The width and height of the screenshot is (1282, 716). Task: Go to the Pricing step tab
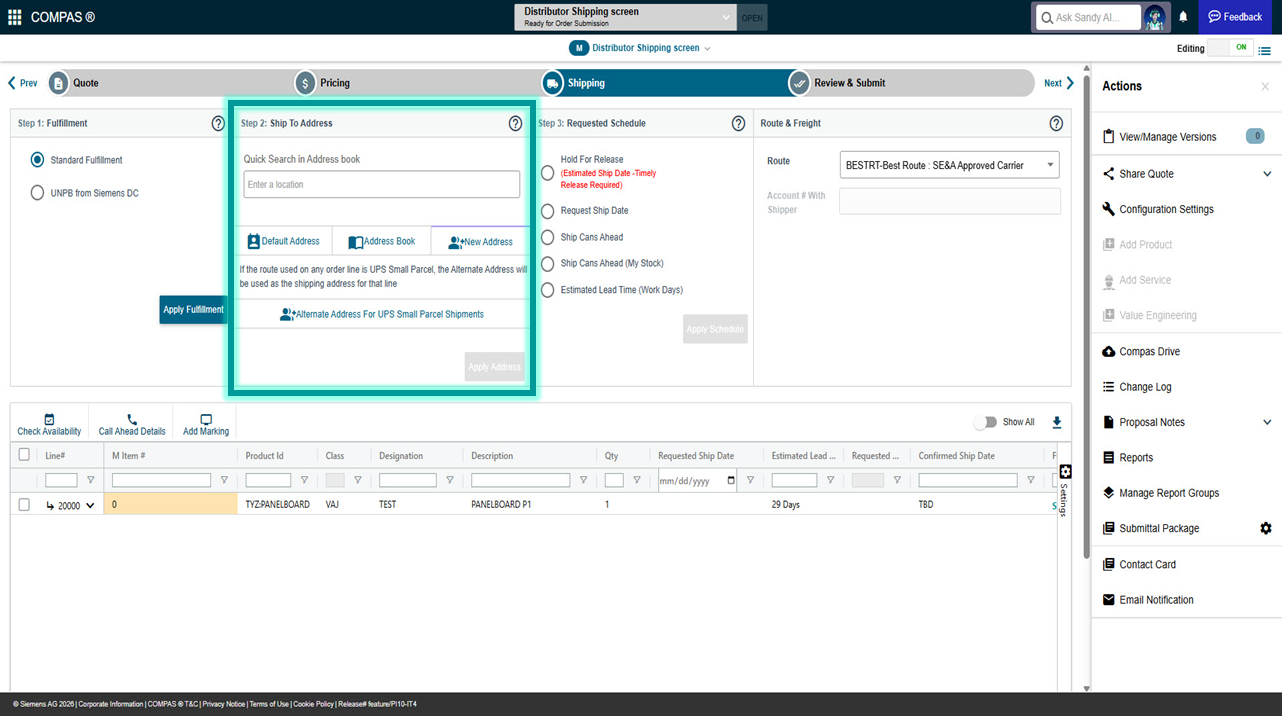pyautogui.click(x=334, y=83)
